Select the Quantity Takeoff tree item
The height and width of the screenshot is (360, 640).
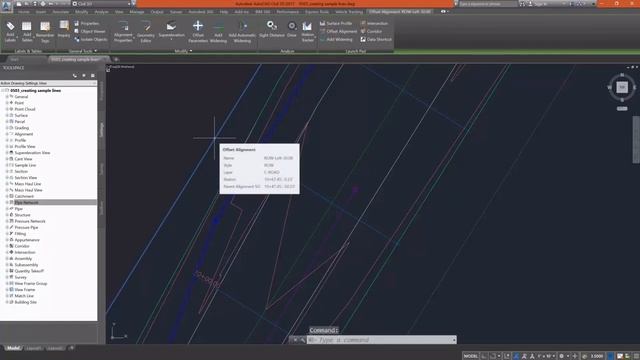tap(29, 271)
